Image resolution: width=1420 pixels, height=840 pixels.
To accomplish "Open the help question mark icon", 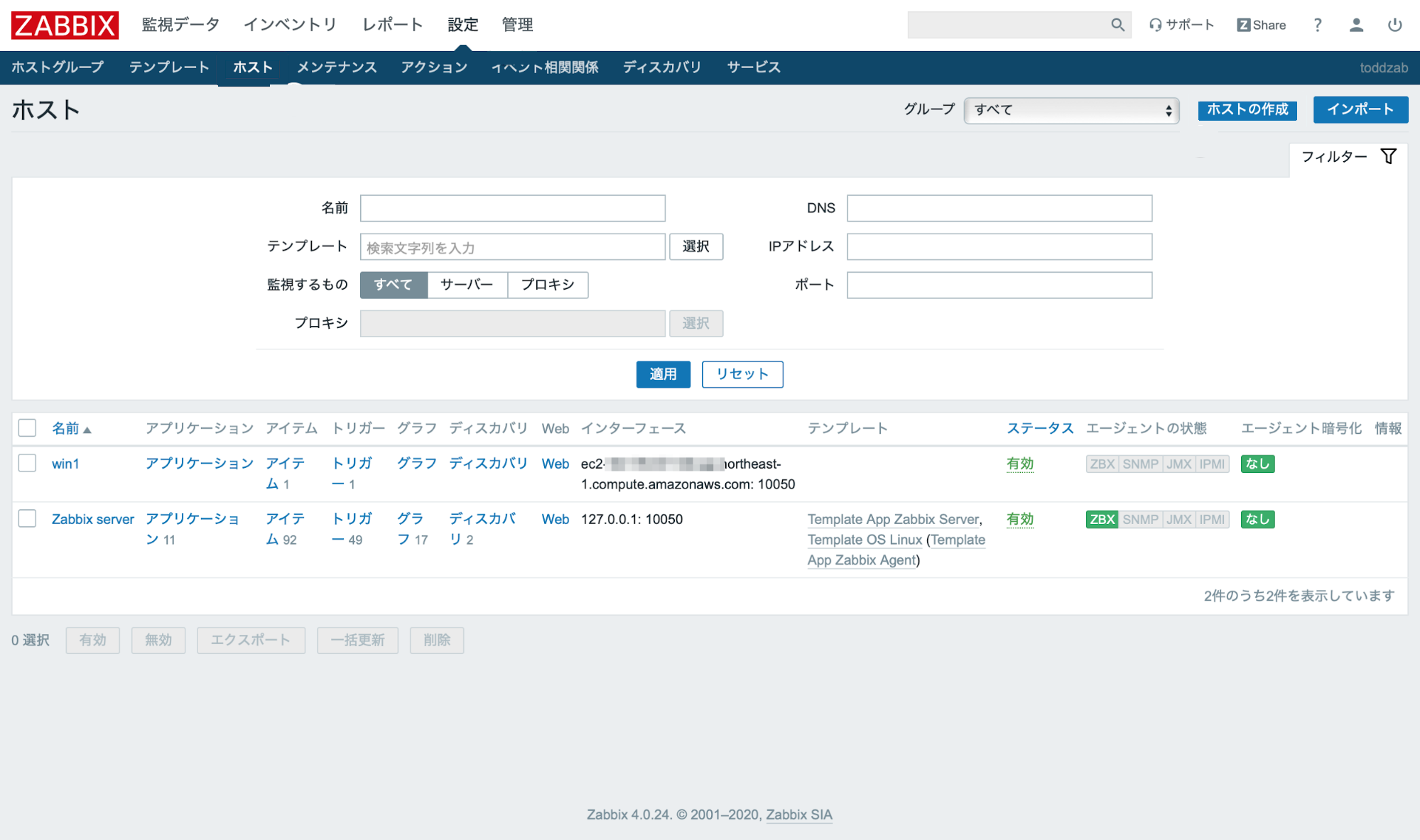I will [x=1318, y=25].
